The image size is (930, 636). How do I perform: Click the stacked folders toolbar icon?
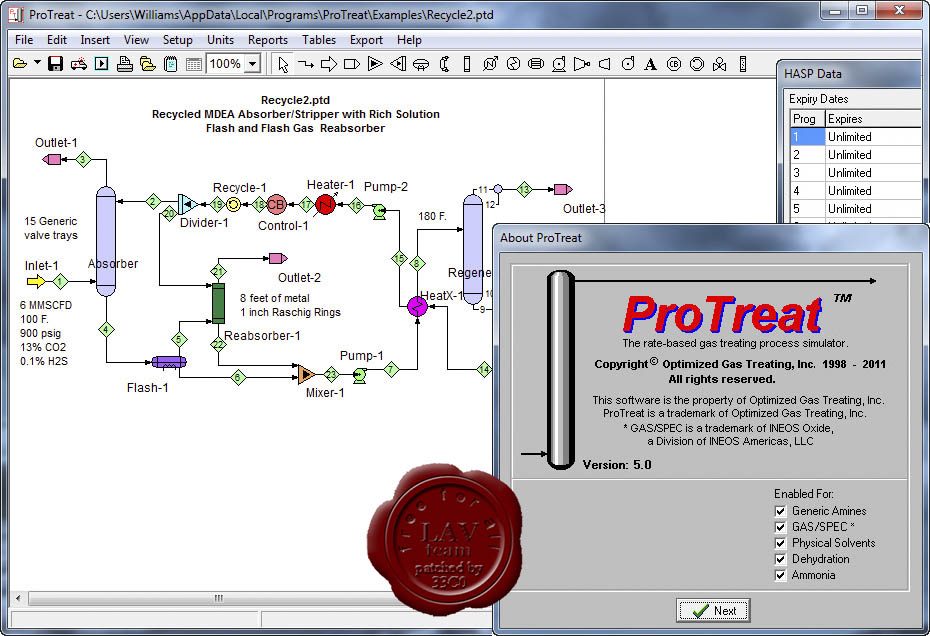(x=148, y=63)
